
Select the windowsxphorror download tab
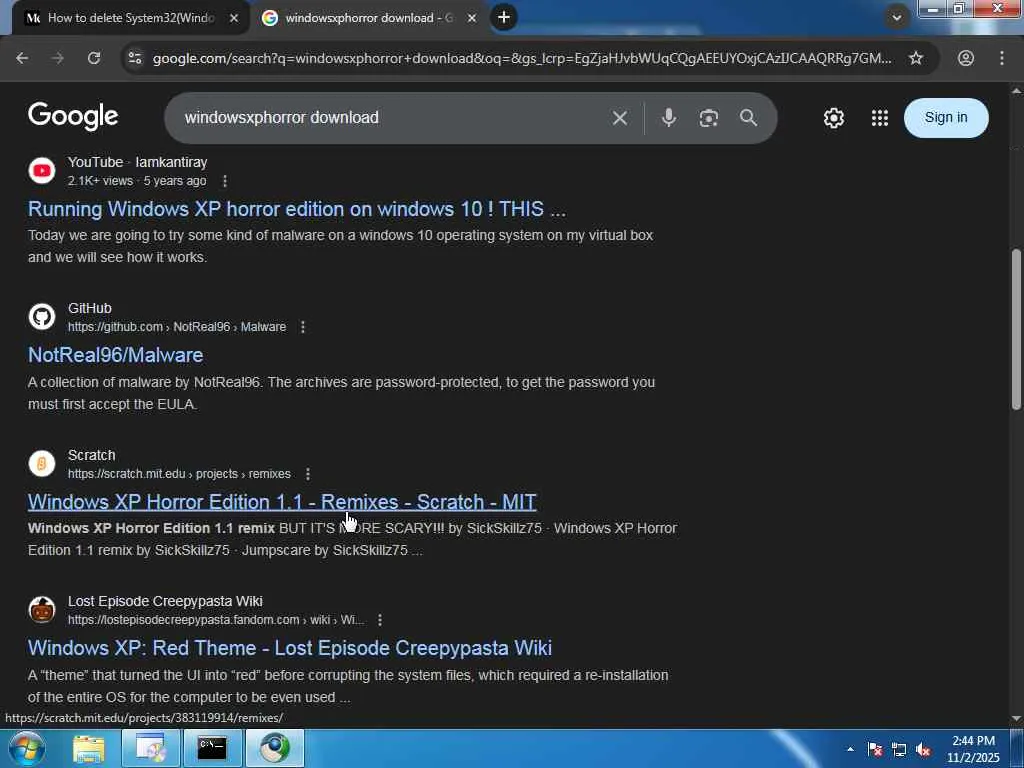click(369, 18)
